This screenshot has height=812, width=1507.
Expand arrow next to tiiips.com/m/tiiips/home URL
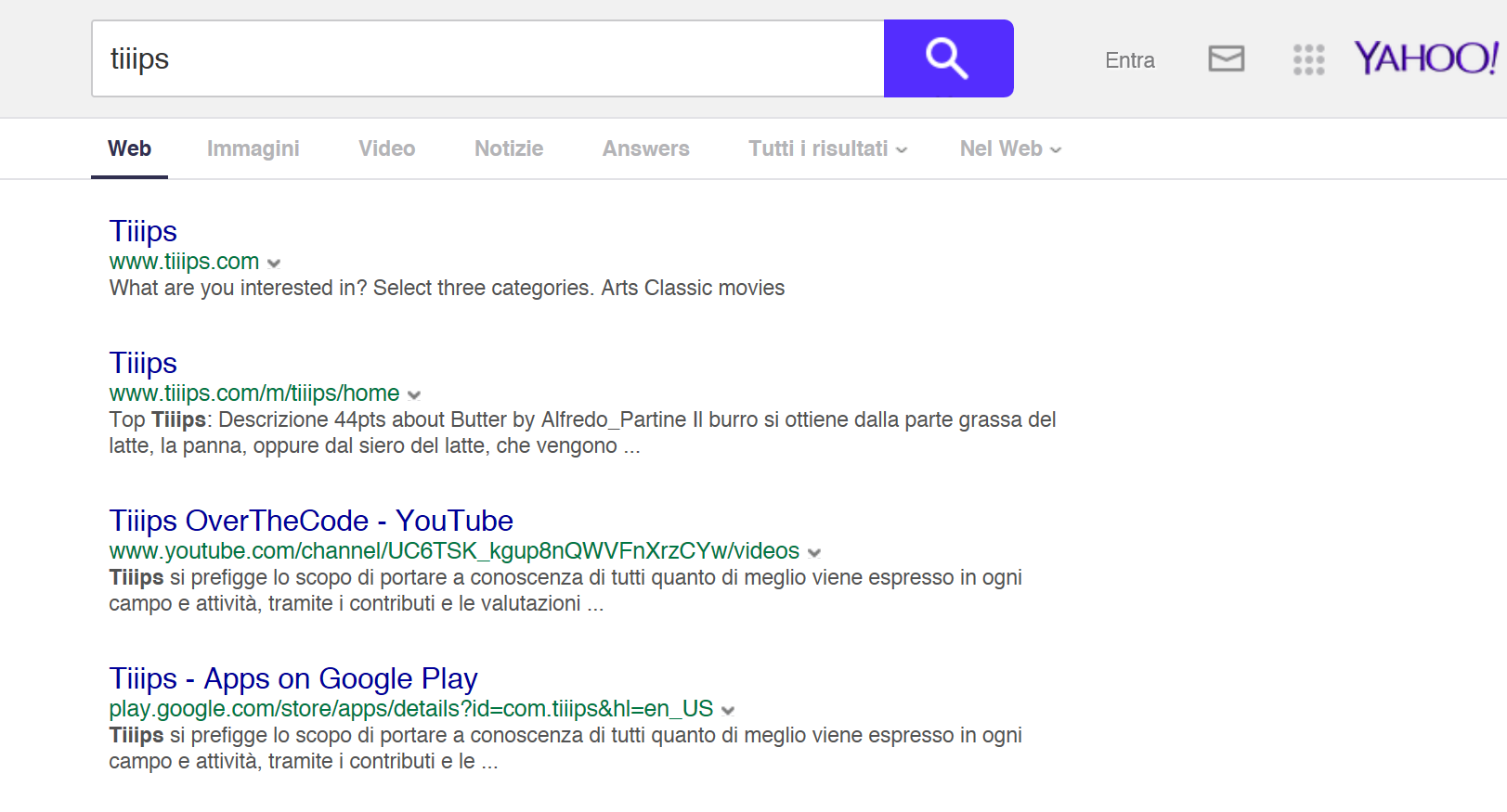pyautogui.click(x=414, y=395)
